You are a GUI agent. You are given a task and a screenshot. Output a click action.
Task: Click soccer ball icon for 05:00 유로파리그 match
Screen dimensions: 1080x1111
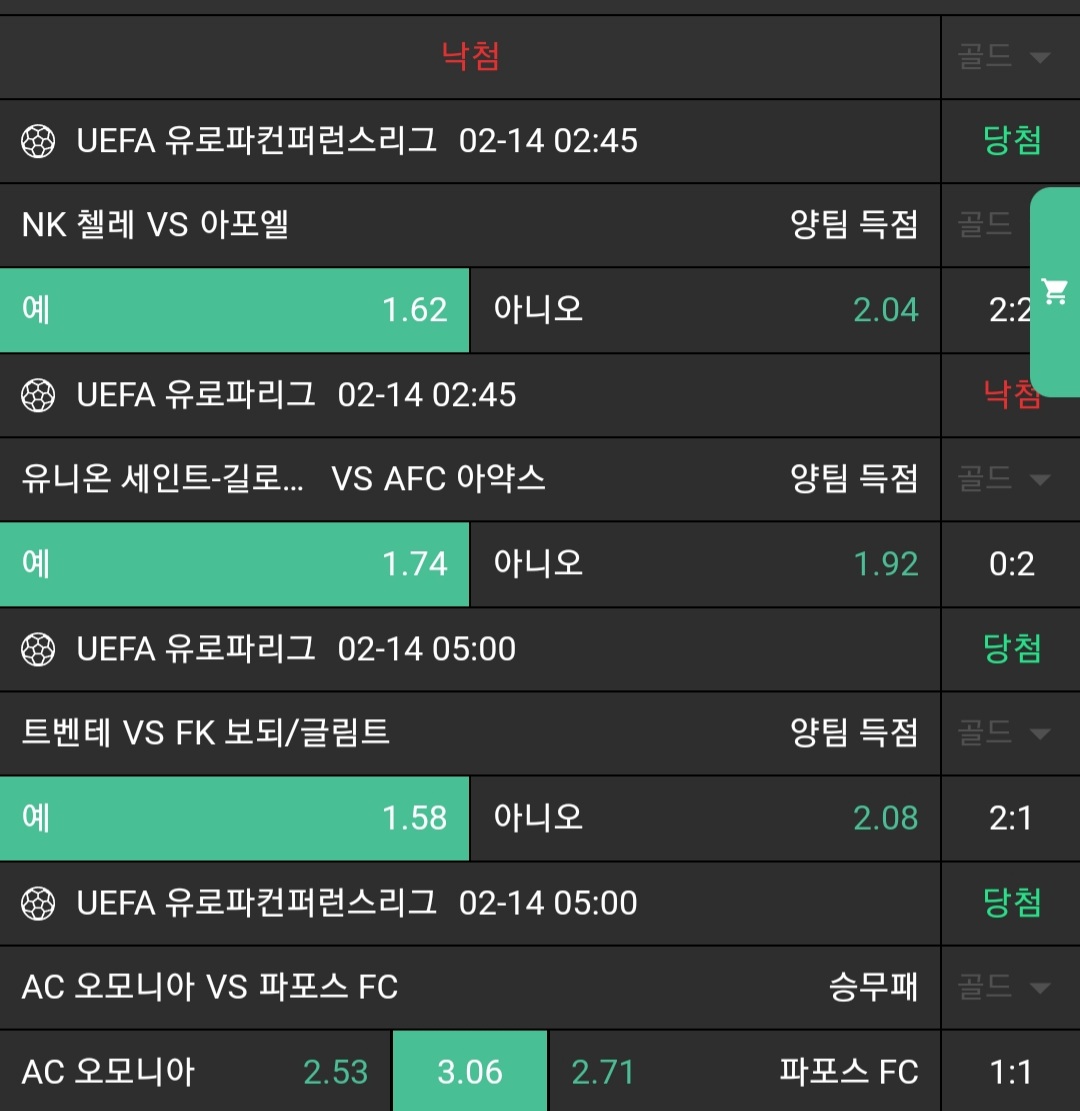(38, 649)
